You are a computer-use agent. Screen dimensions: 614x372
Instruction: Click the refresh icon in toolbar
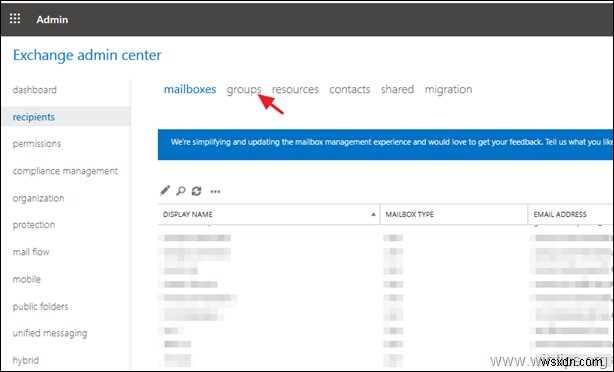pyautogui.click(x=196, y=191)
